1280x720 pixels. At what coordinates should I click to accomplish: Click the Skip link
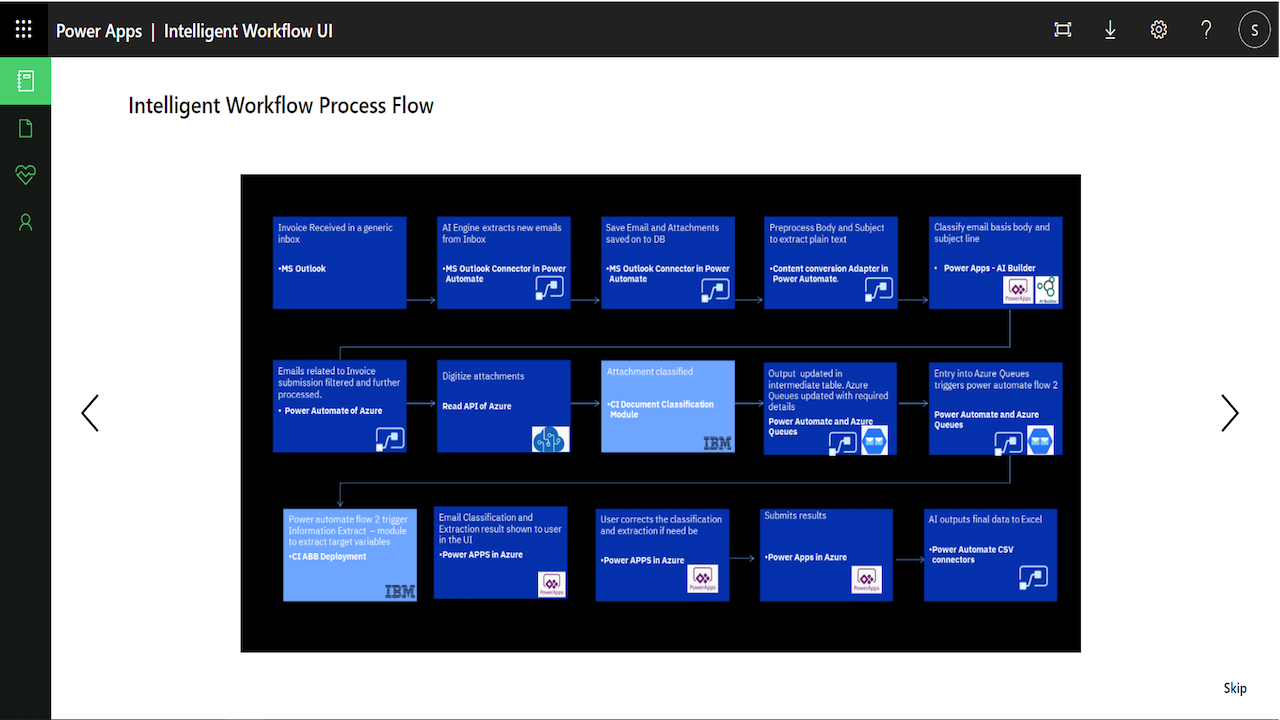point(1235,688)
